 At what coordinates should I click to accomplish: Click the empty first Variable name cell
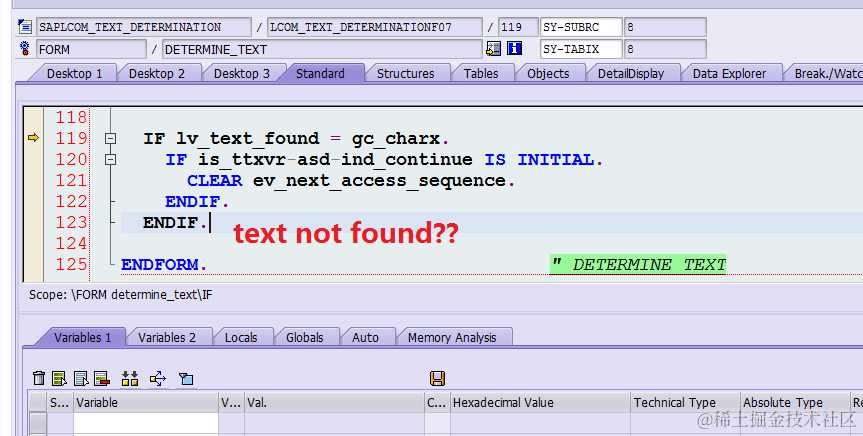click(146, 423)
